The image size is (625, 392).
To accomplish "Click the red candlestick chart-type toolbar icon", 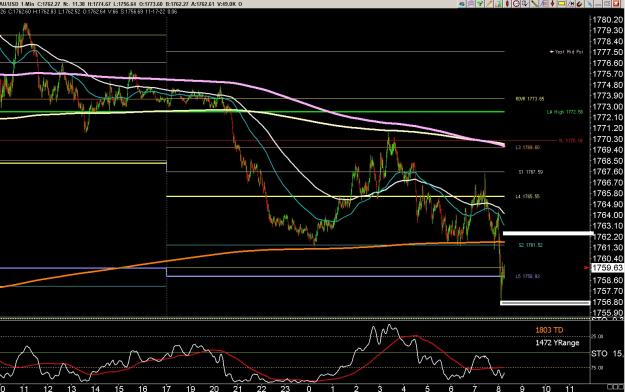I will [x=507, y=4].
